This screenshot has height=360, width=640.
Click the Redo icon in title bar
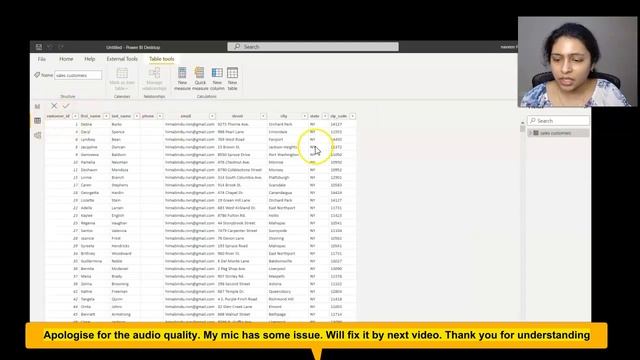tap(61, 47)
